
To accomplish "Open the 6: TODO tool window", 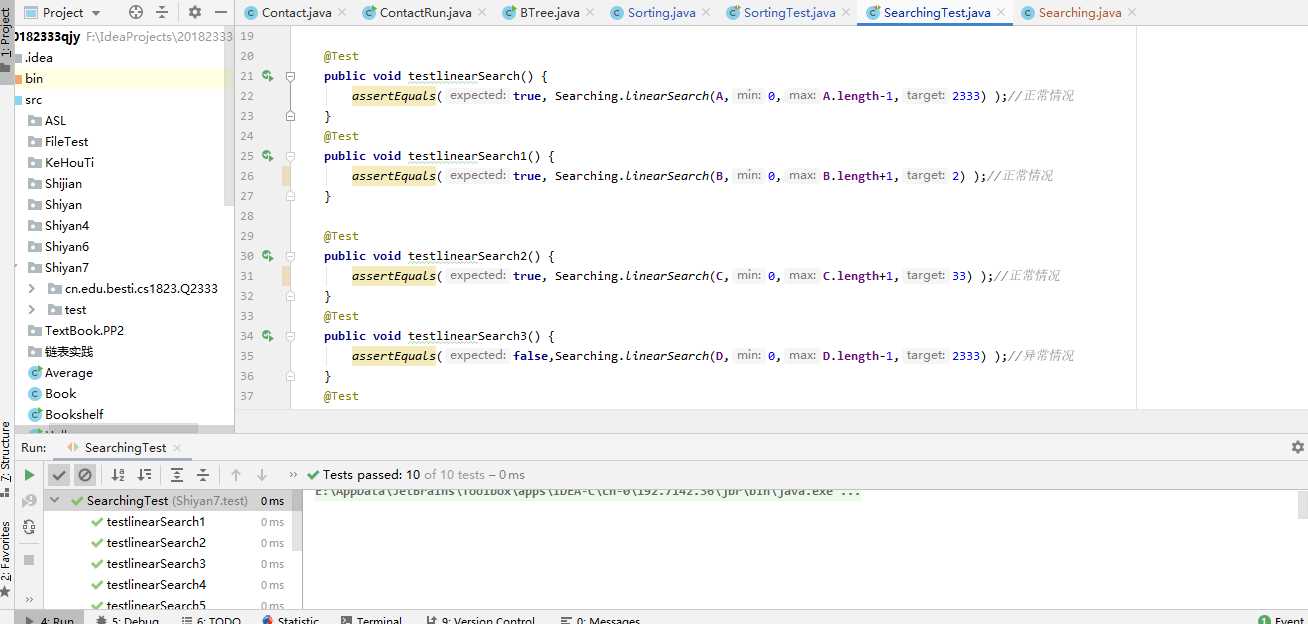I will pos(211,620).
